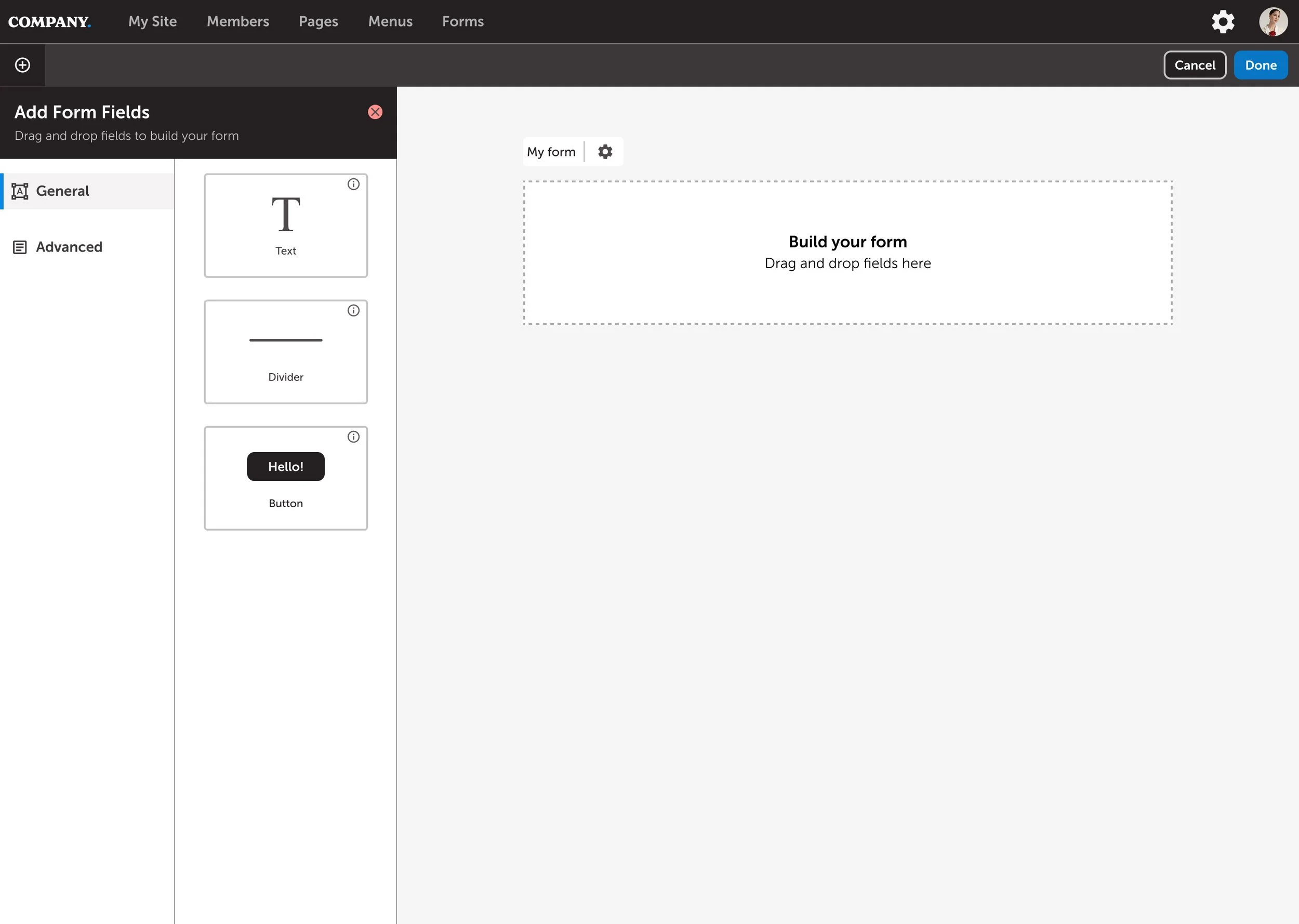
Task: Close the Add Form Fields panel
Action: (x=375, y=112)
